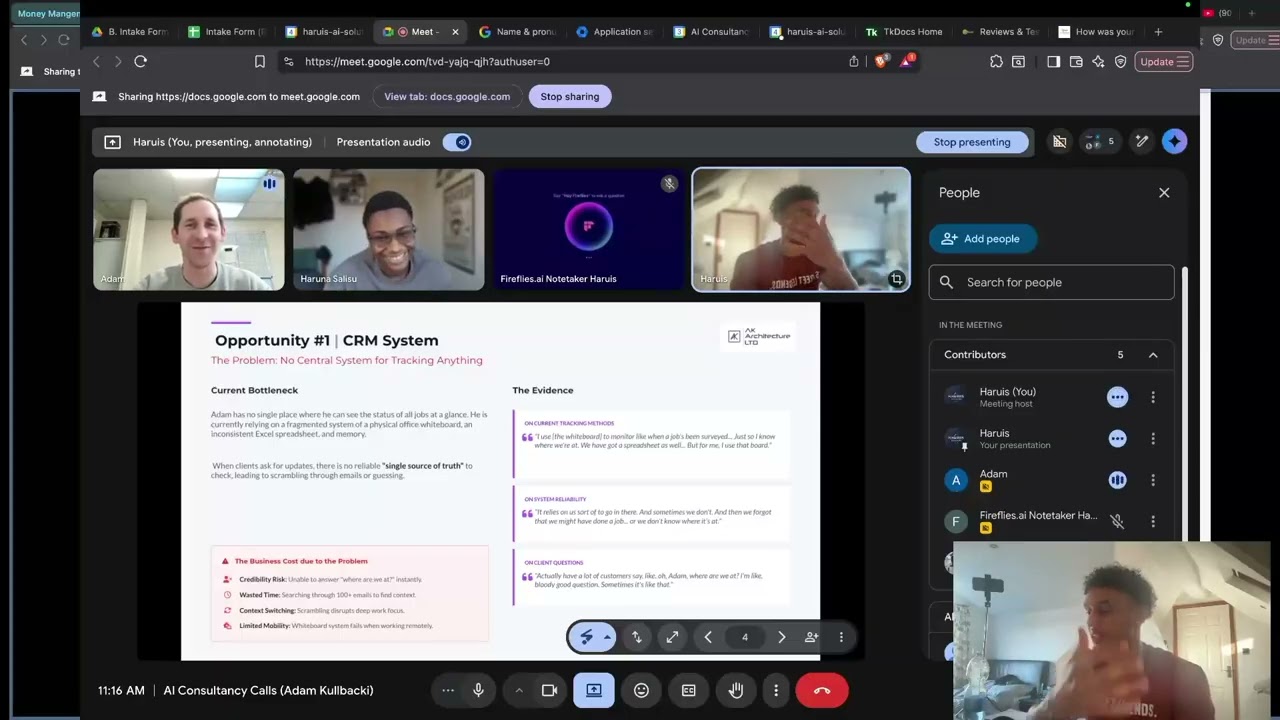Viewport: 1280px width, 720px height.
Task: Click the crossed-out building host controls icon
Action: [1059, 142]
